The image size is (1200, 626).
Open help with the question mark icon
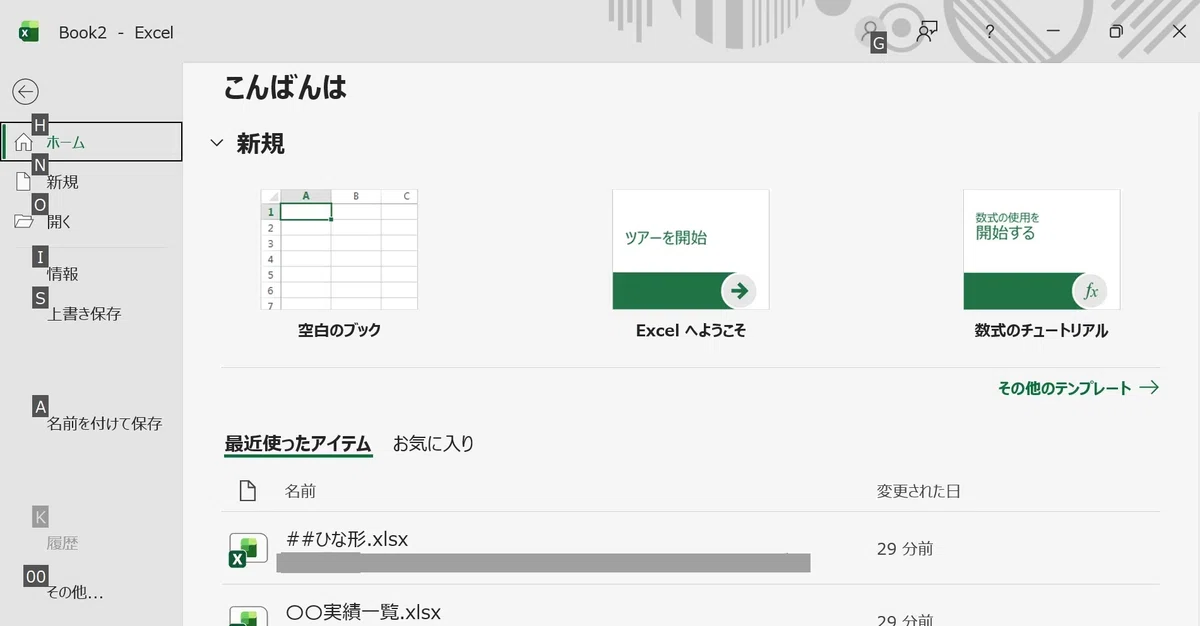coord(989,31)
